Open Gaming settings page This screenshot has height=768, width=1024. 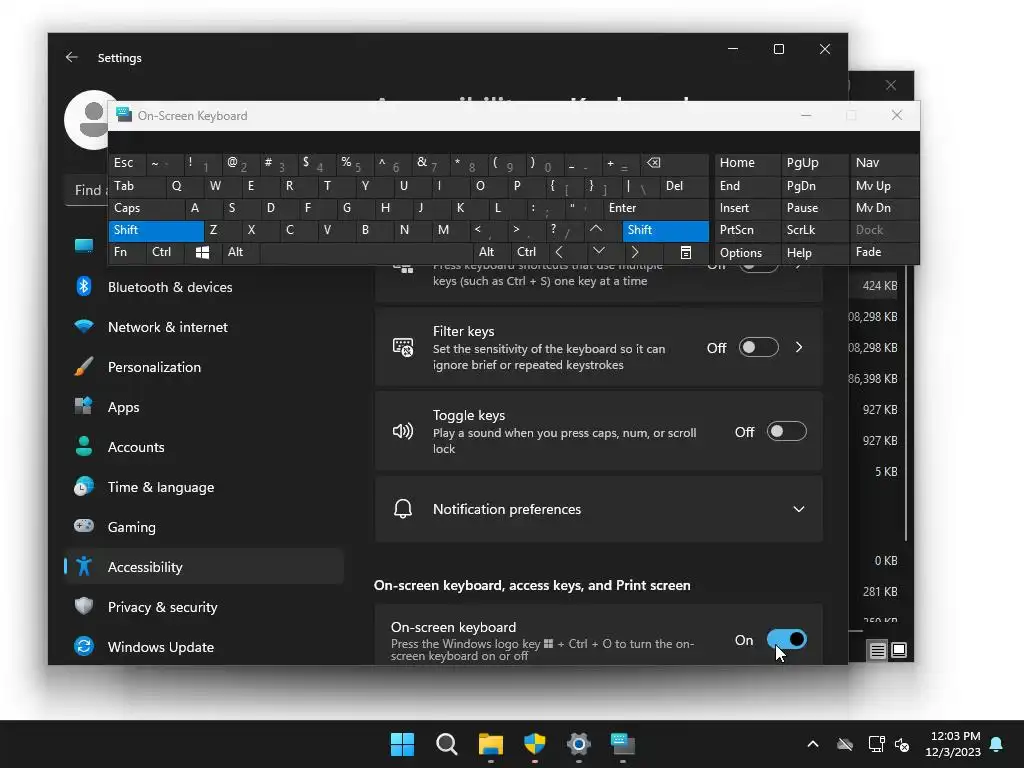point(204,527)
